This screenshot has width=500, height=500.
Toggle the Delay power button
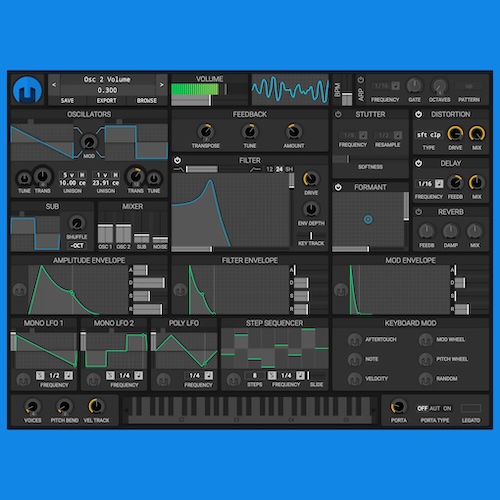click(418, 163)
